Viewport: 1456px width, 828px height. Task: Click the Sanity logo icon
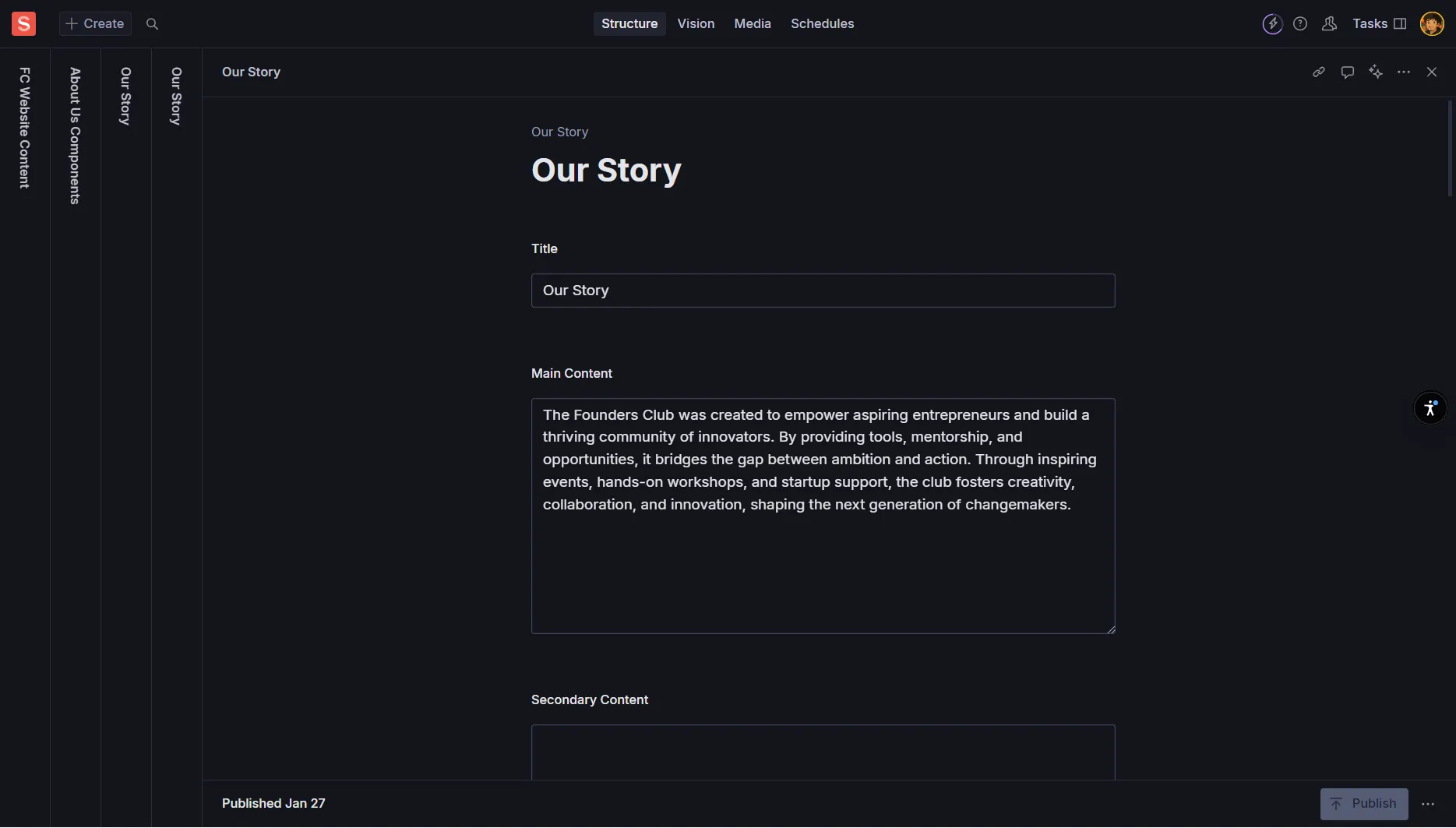tap(23, 24)
